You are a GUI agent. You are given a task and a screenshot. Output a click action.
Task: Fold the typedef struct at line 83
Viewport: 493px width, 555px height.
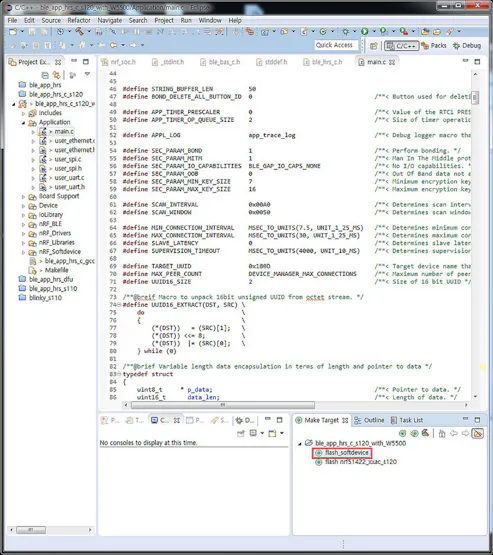(119, 374)
